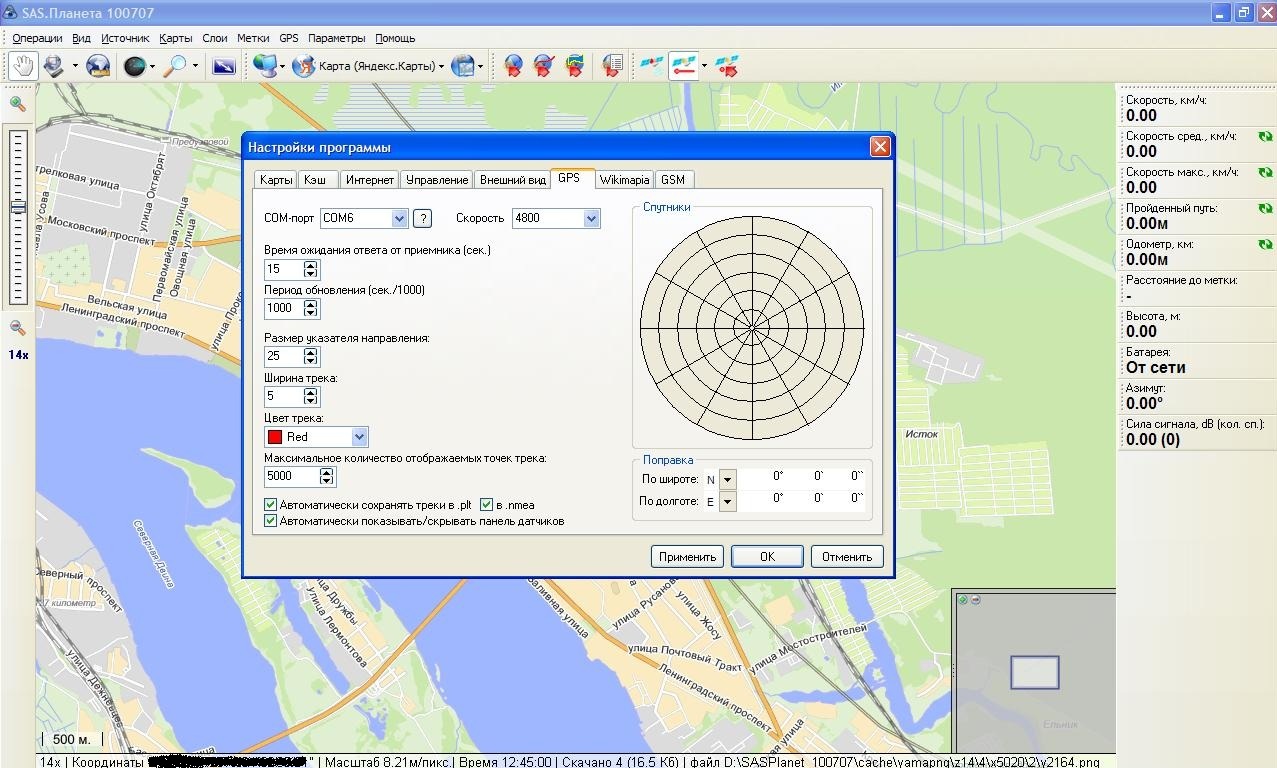This screenshot has width=1277, height=768.
Task: Click the minimap viewport rectangle
Action: click(1034, 672)
